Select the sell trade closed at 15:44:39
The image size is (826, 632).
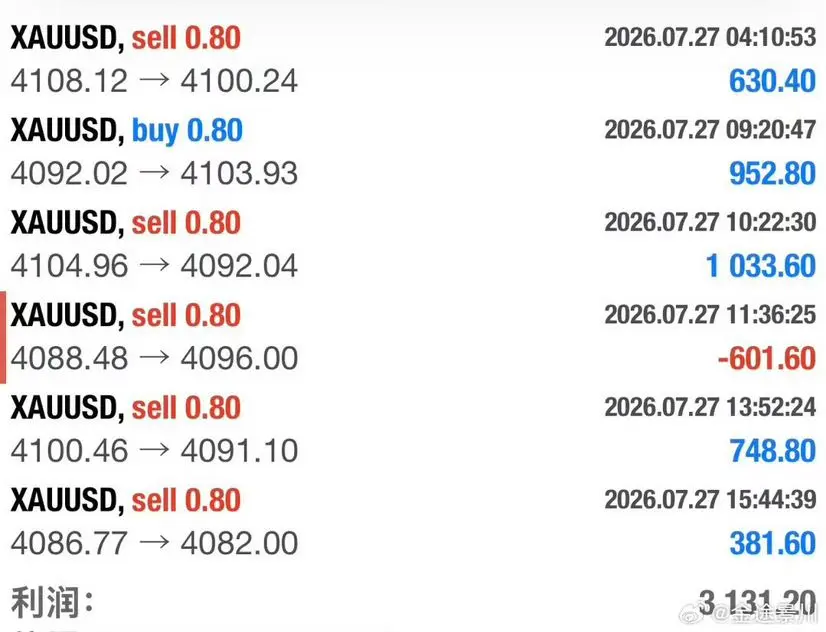pos(413,521)
